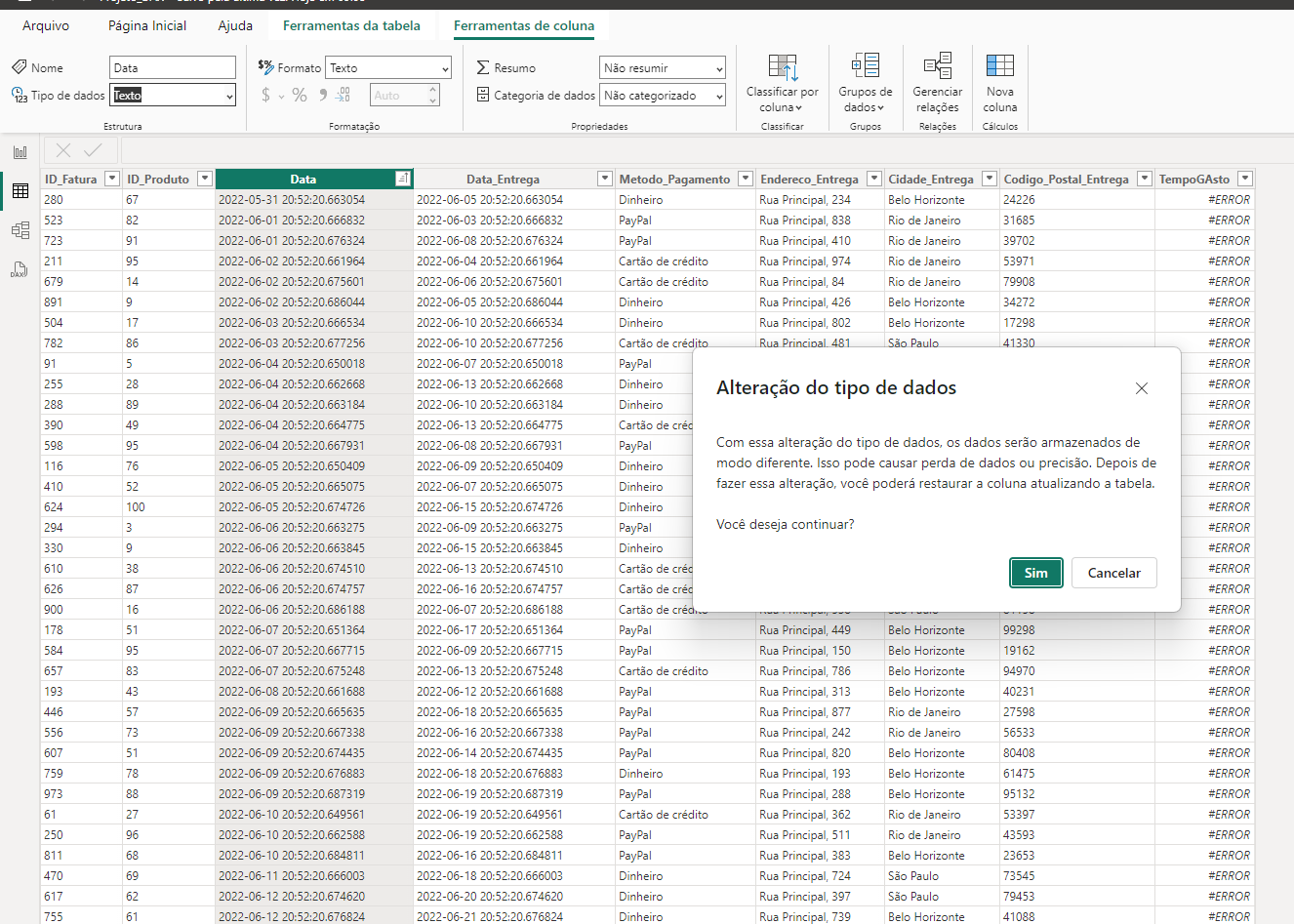Open the Data_Entrega column filter dropdown
Screen dimensions: 1294x924
[605, 179]
